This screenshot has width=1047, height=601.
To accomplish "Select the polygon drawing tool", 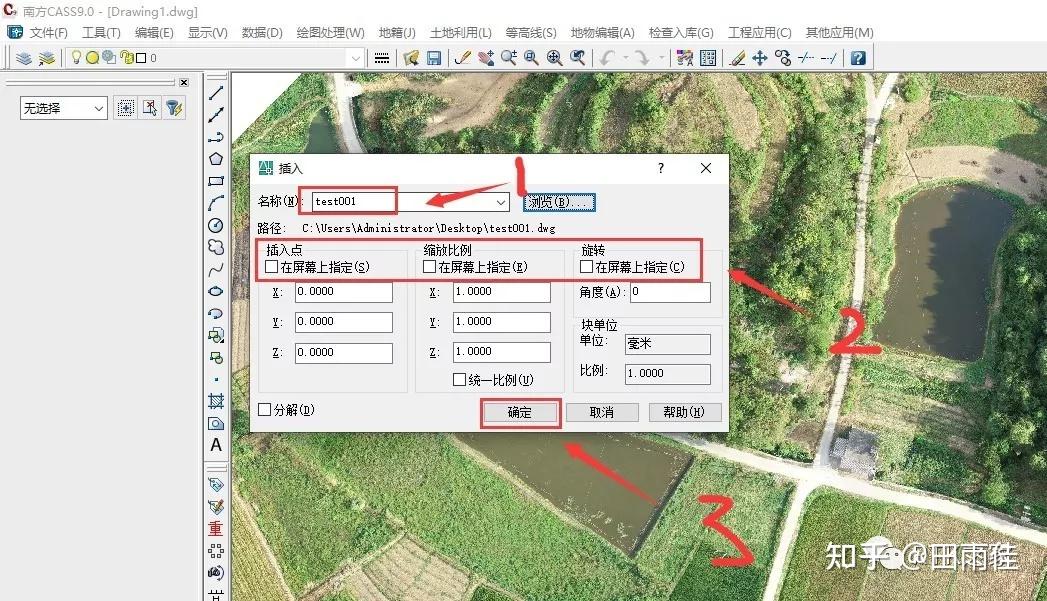I will click(x=216, y=159).
